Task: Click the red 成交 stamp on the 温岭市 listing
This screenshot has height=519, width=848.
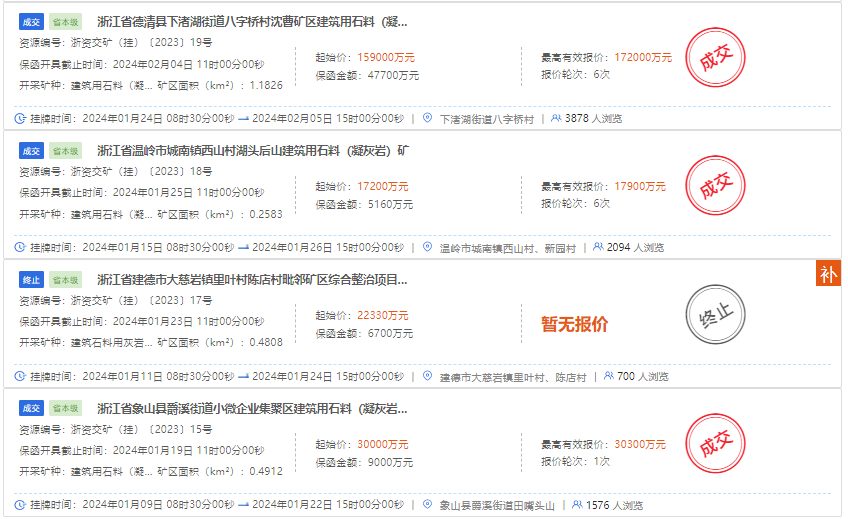Action: click(715, 187)
